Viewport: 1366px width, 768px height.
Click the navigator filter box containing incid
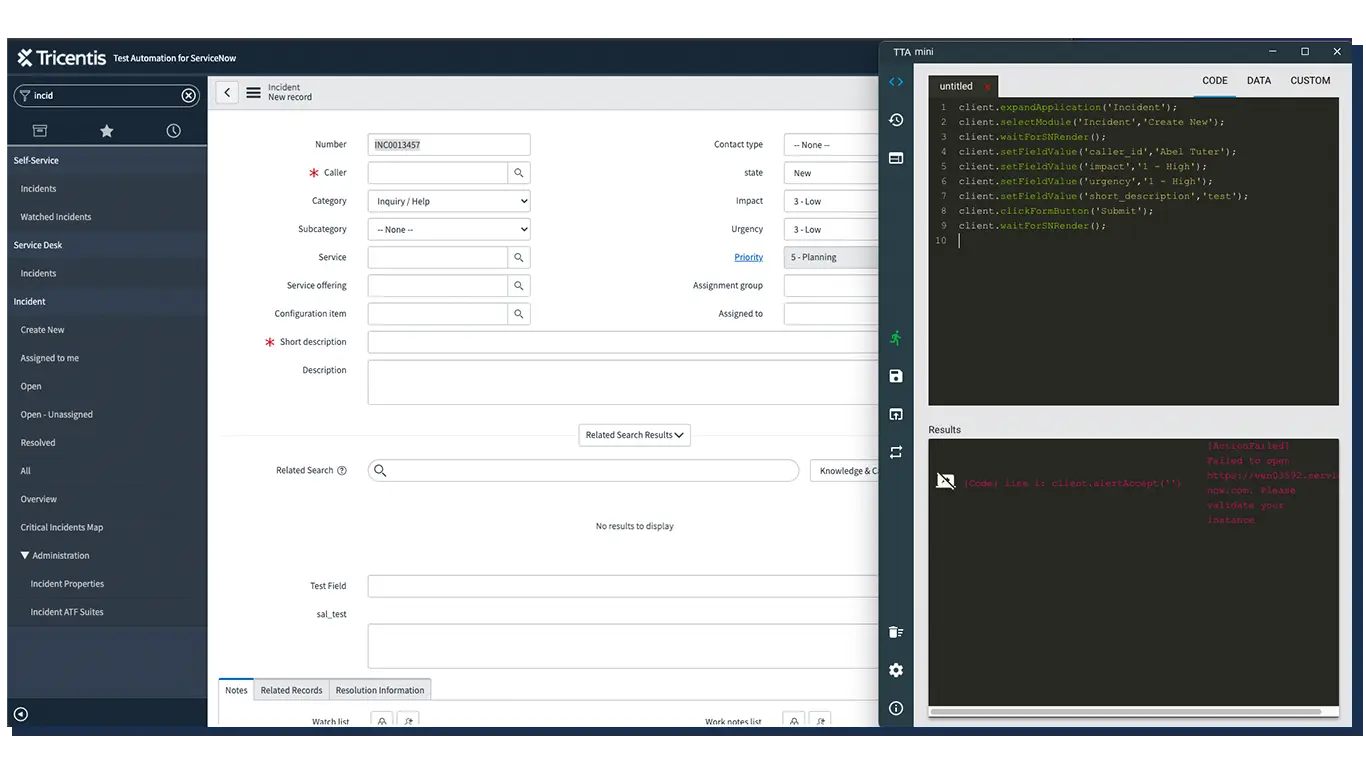coord(106,95)
